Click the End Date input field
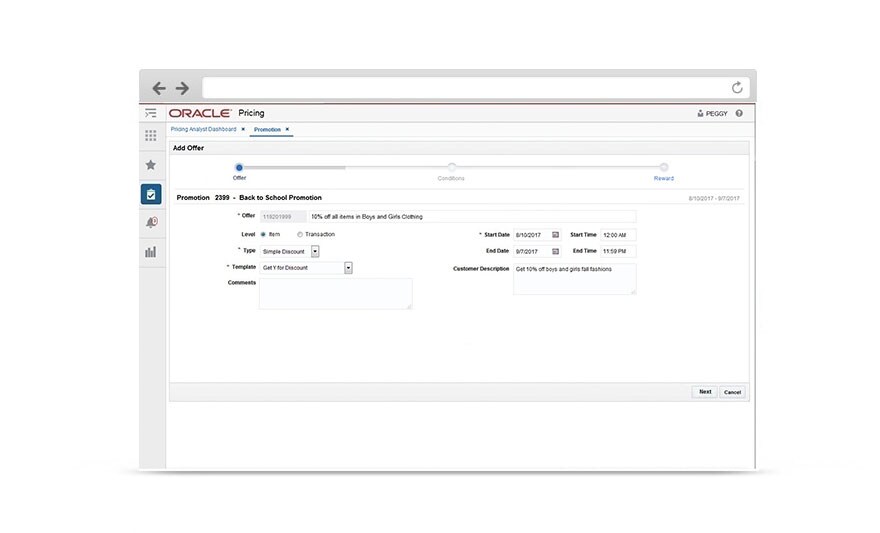 531,251
